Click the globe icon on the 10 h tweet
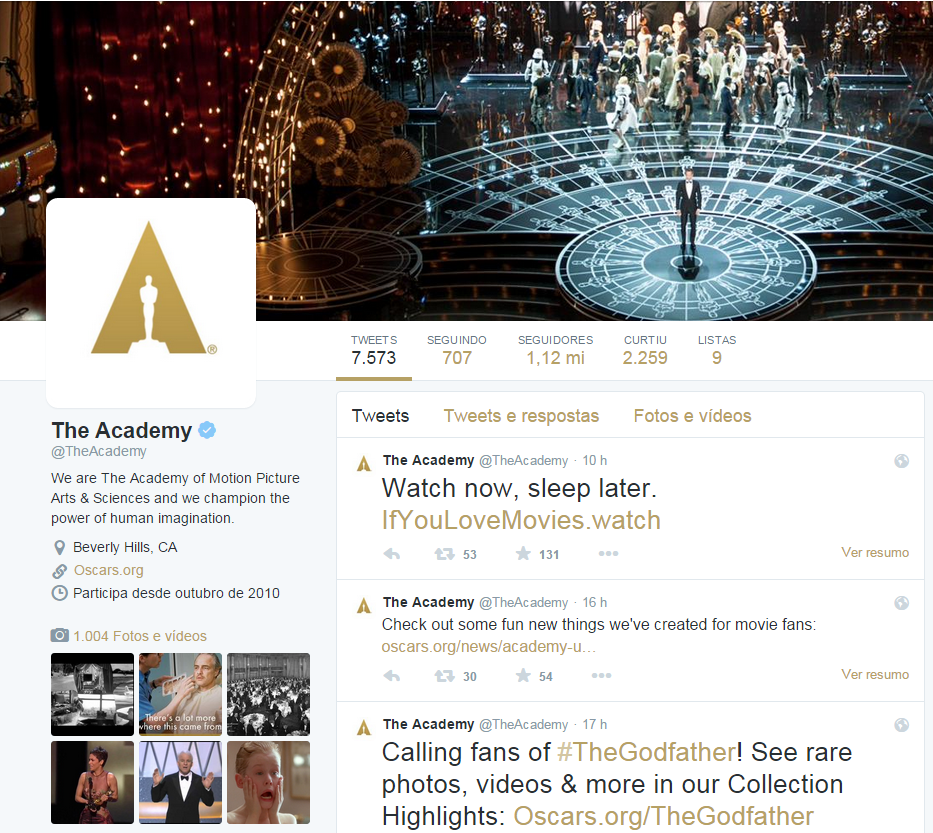Viewport: 933px width, 833px height. tap(901, 461)
